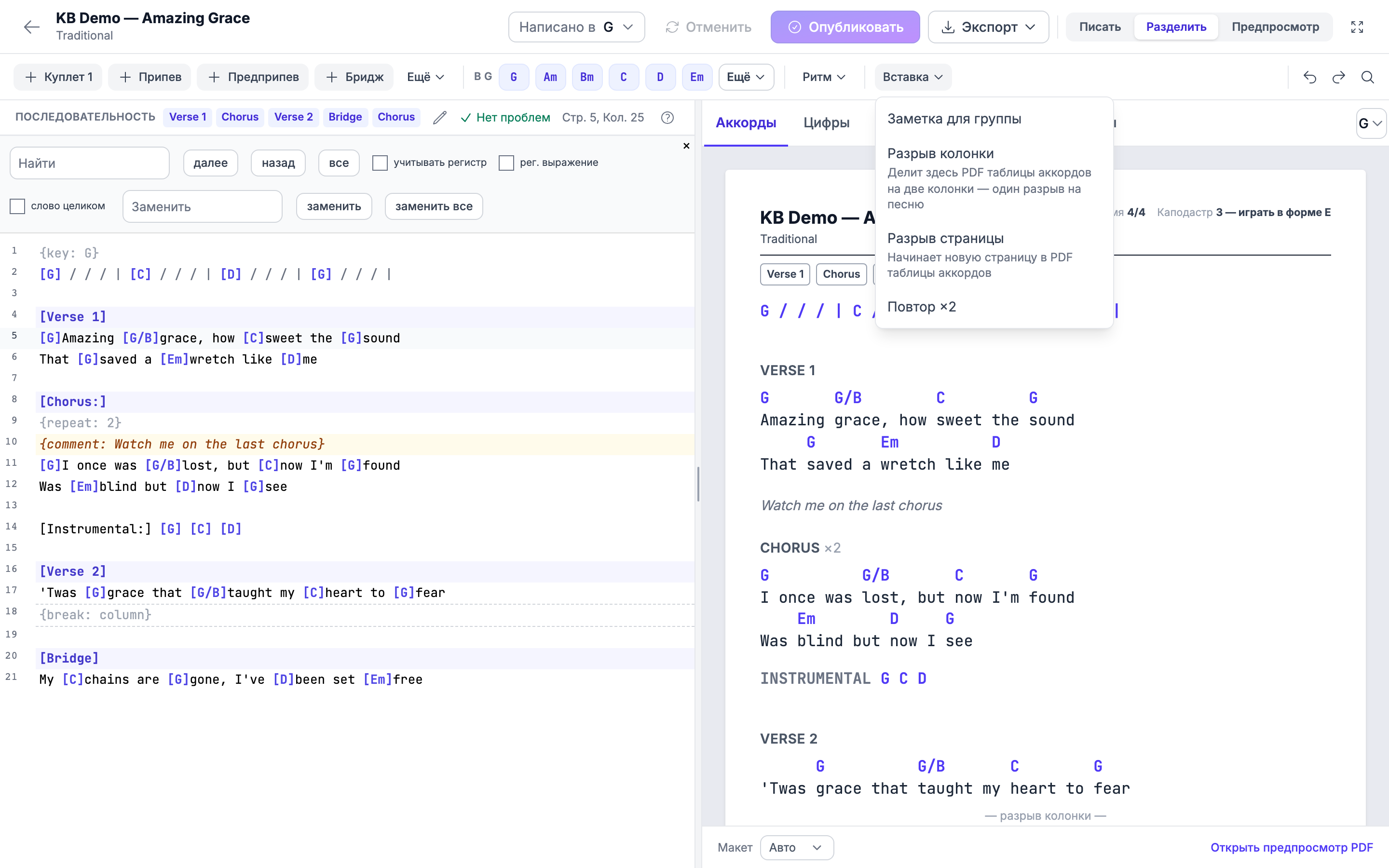This screenshot has height=868, width=1389.
Task: Focus the Заменить input field
Action: pos(203,206)
